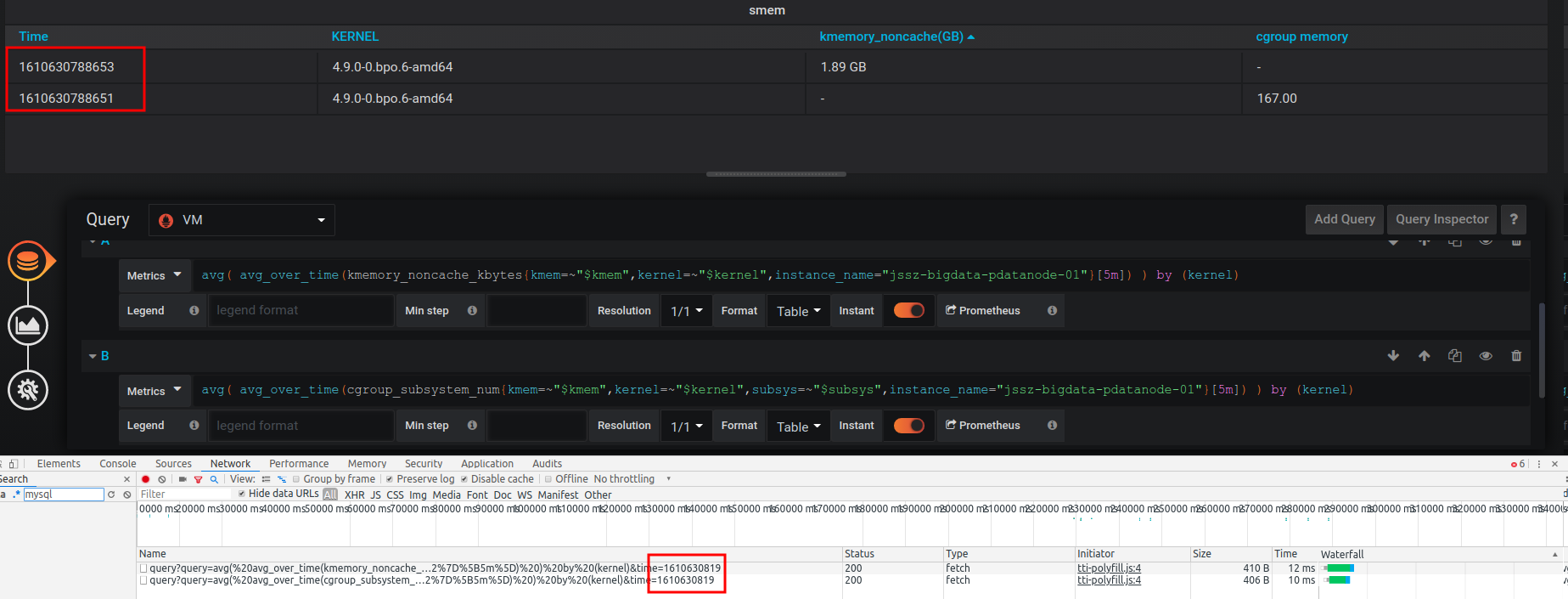Click the query help question mark button
The width and height of the screenshot is (1568, 599).
1514,219
